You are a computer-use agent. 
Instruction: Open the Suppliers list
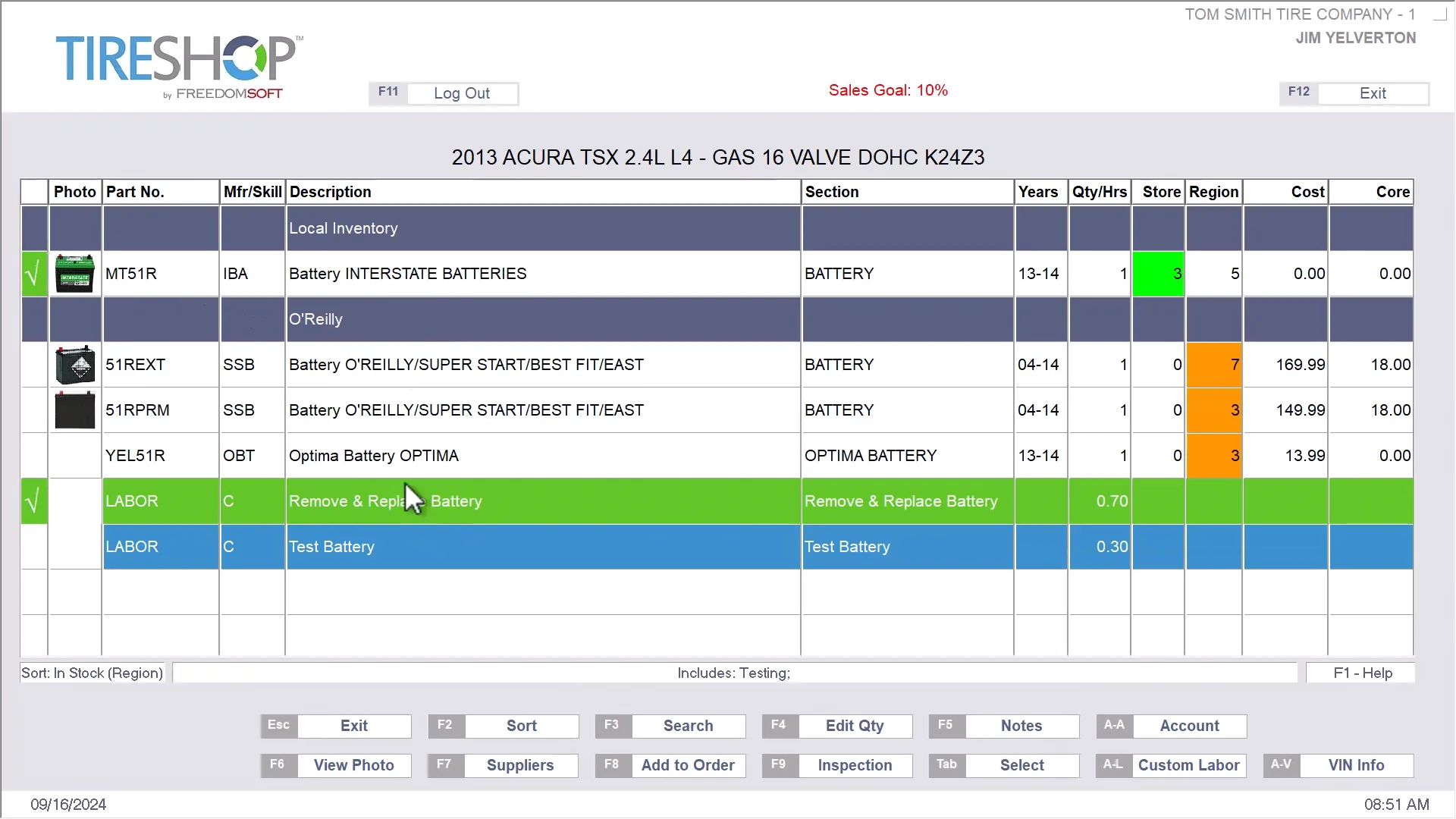pyautogui.click(x=503, y=765)
